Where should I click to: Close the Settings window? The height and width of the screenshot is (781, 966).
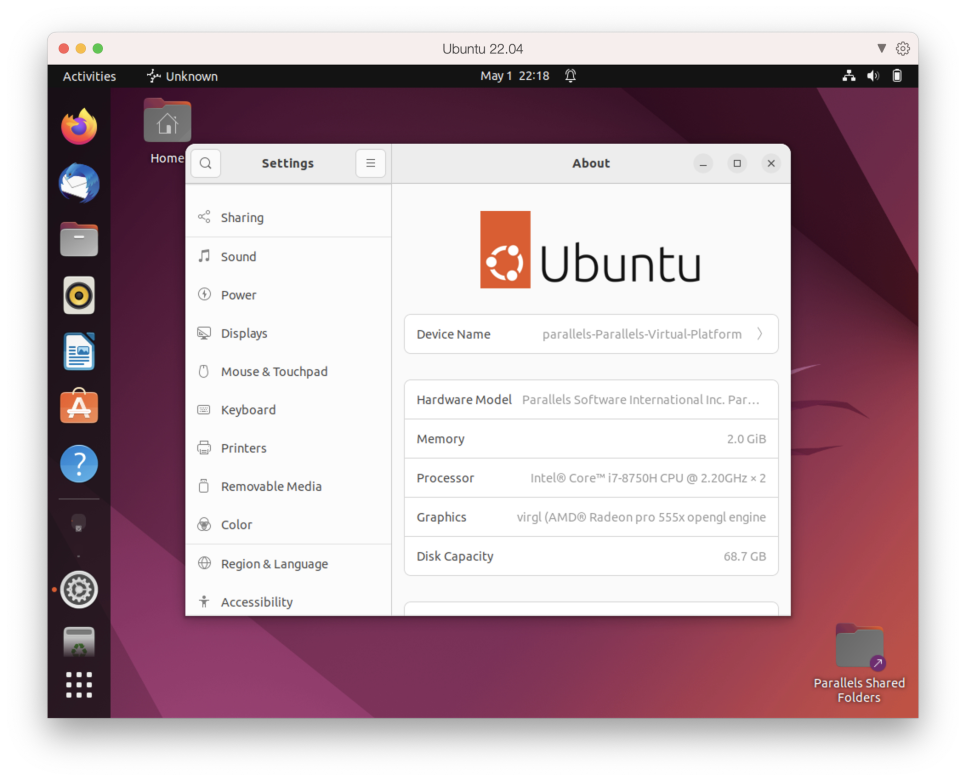tap(771, 163)
